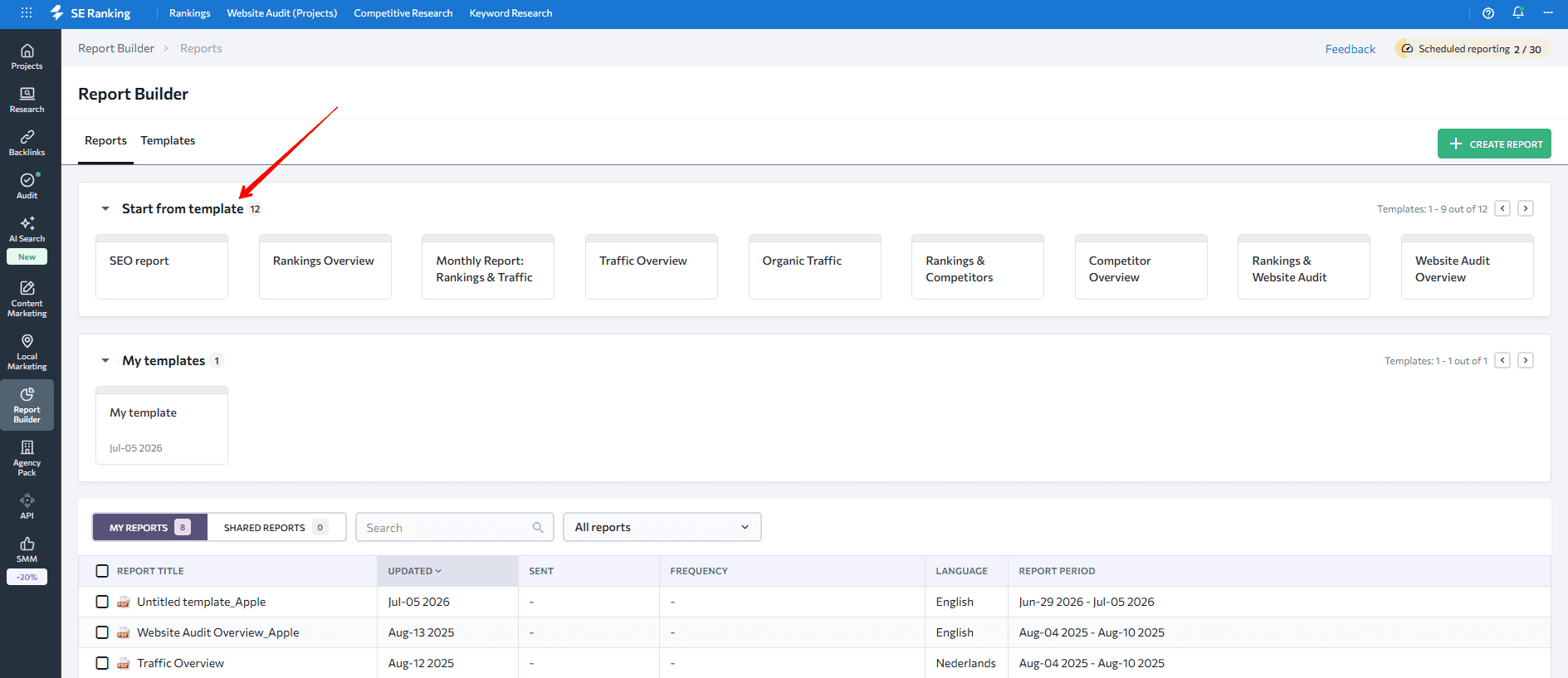Check the Traffic Overview row checkbox
This screenshot has height=678, width=1568.
point(102,663)
